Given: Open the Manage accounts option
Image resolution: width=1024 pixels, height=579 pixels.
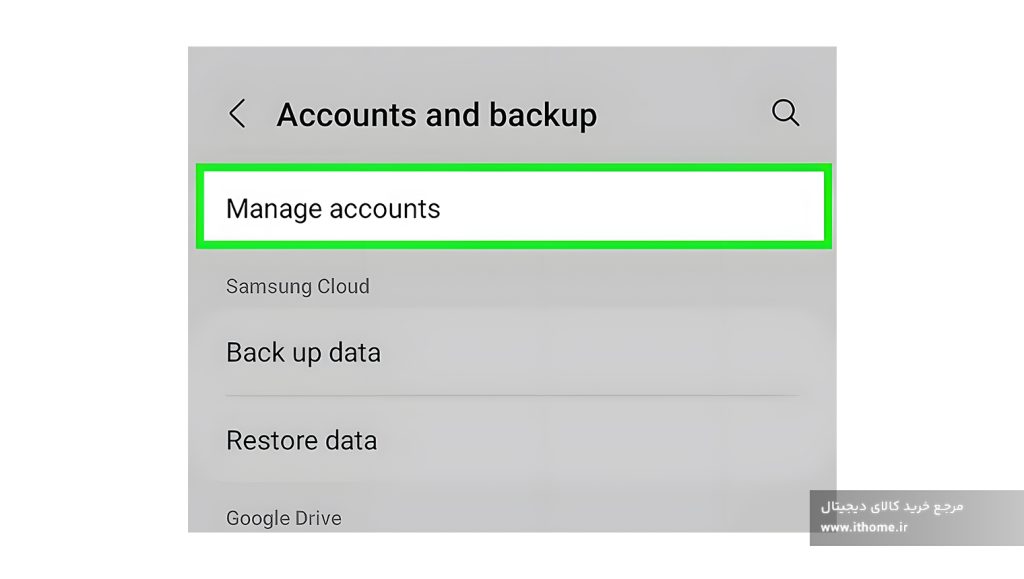Looking at the screenshot, I should click(x=513, y=207).
